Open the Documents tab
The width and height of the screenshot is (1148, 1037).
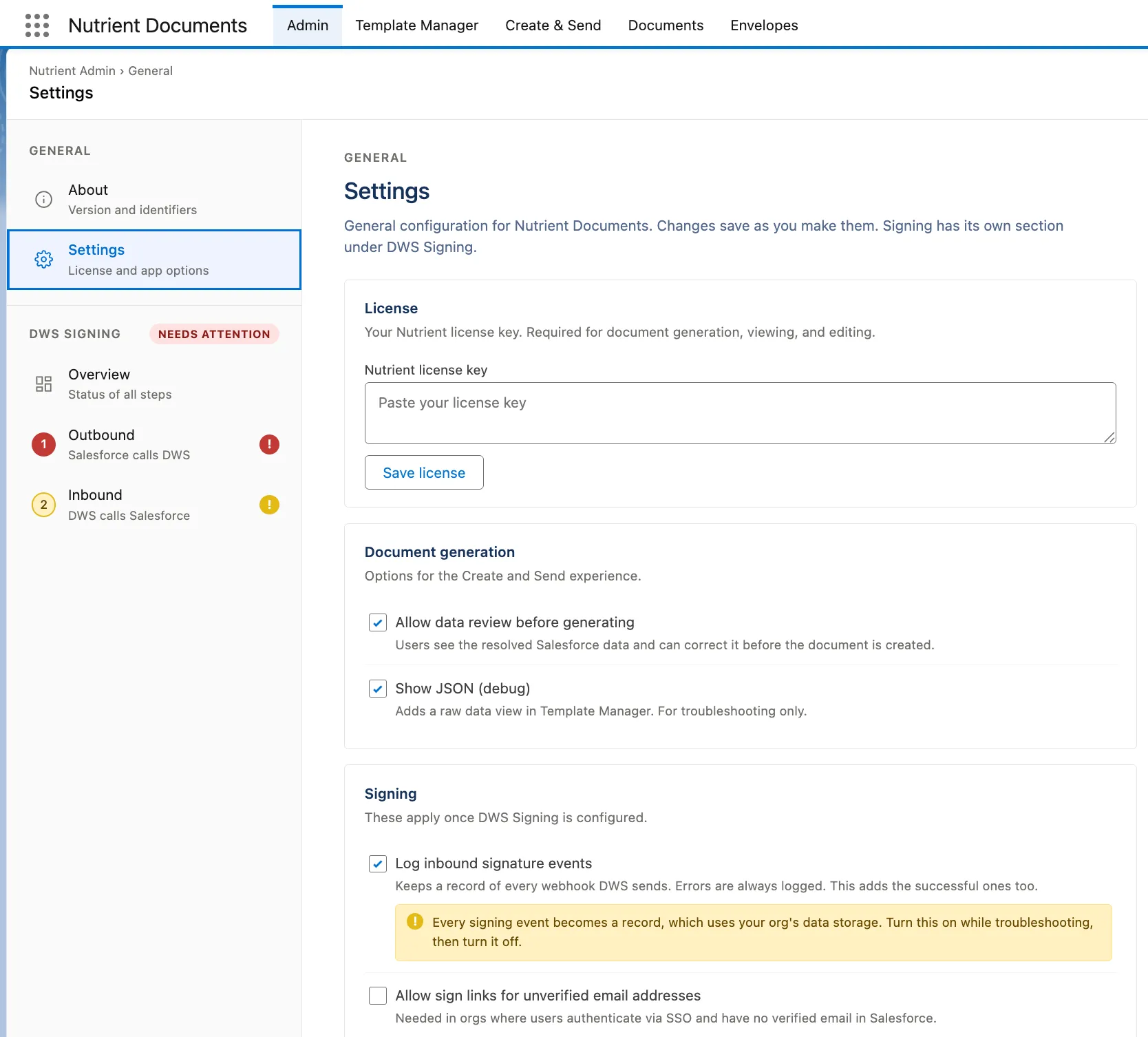pos(666,25)
